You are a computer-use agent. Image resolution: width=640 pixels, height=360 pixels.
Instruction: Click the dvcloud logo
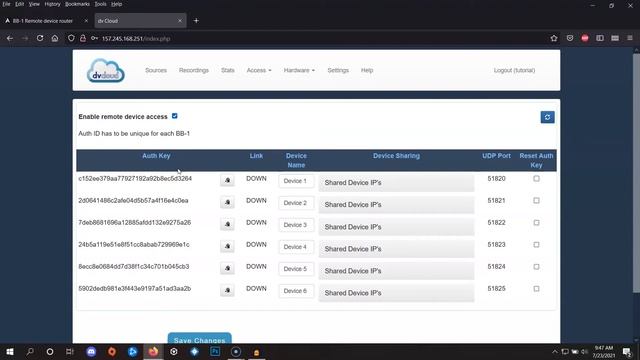(x=106, y=71)
